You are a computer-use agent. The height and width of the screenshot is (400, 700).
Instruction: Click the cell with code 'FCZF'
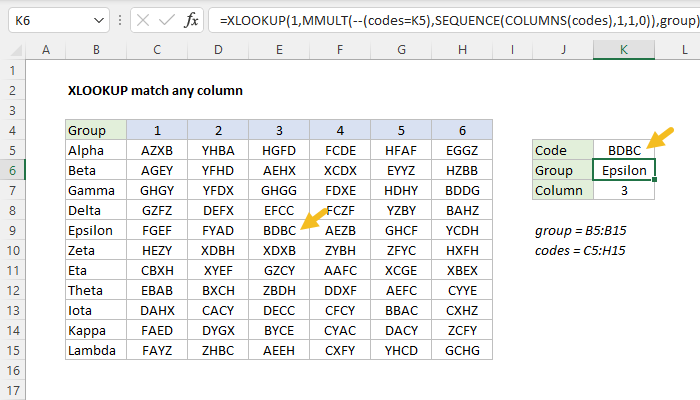click(340, 210)
